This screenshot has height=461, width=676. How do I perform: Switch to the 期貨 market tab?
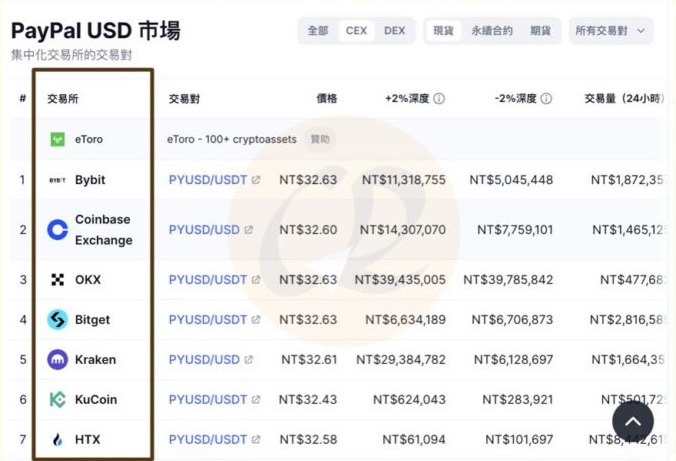click(541, 31)
